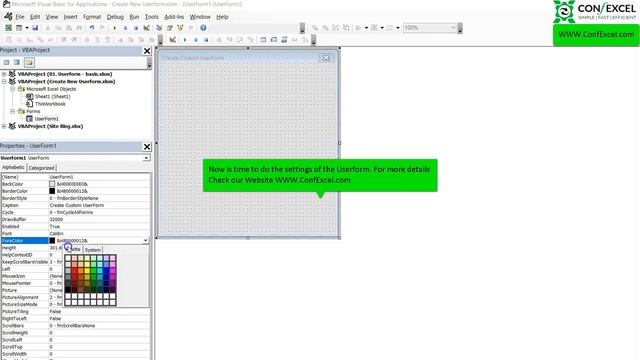The width and height of the screenshot is (640, 360).
Task: Open the Tools menu
Action: coord(151,17)
